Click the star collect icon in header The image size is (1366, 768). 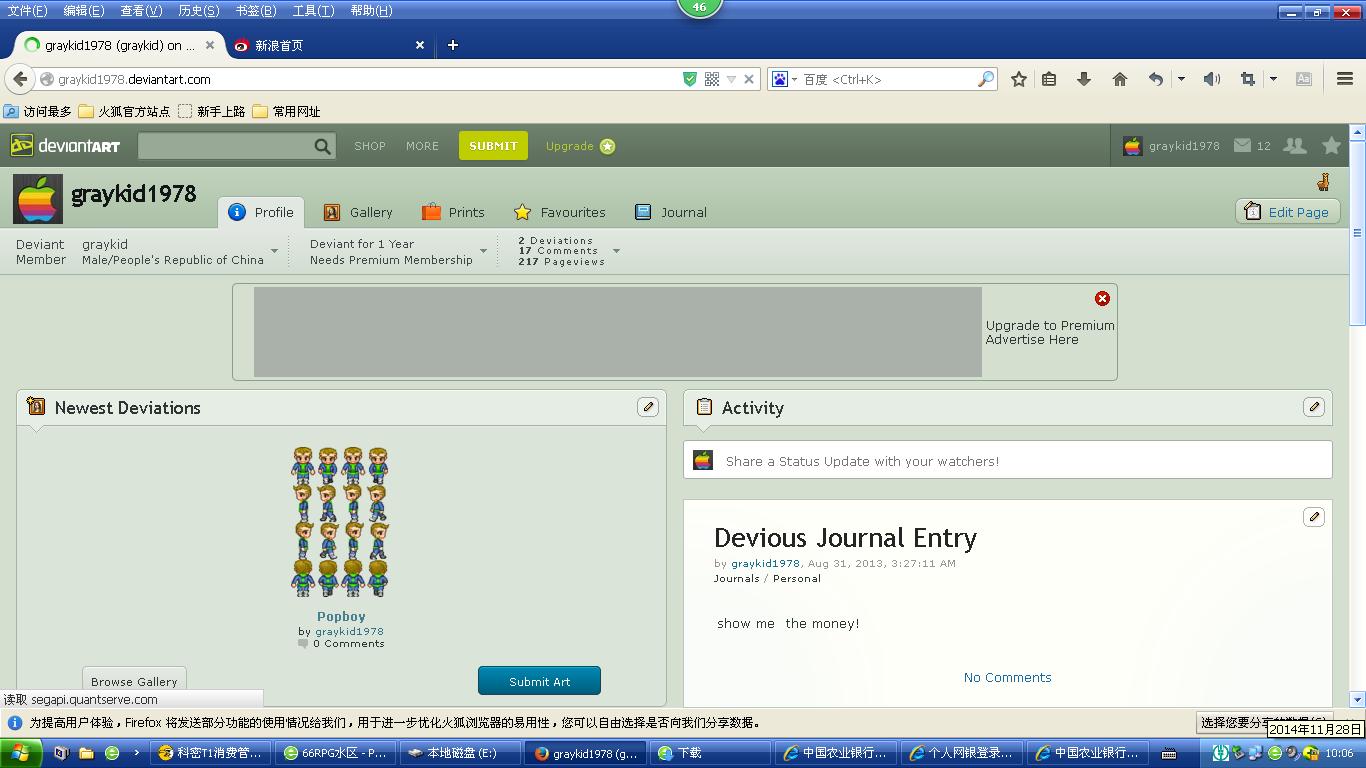click(1331, 145)
